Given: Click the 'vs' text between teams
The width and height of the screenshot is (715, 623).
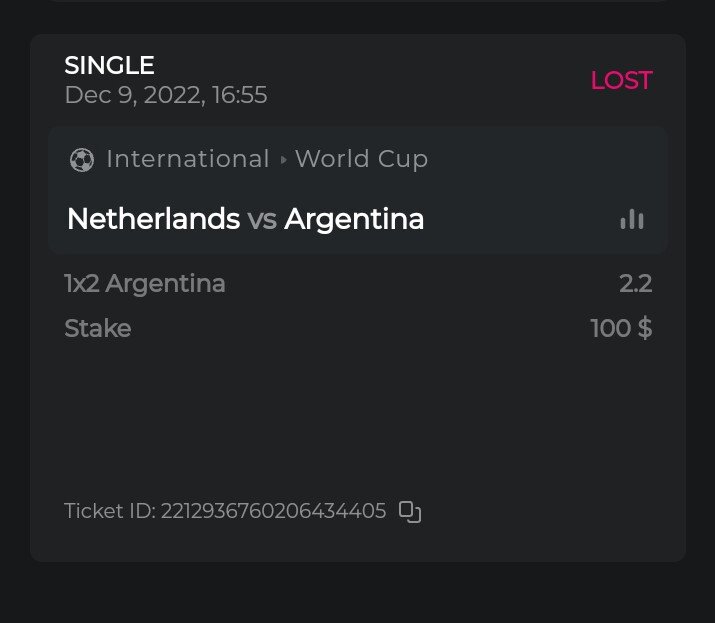Looking at the screenshot, I should (x=262, y=220).
